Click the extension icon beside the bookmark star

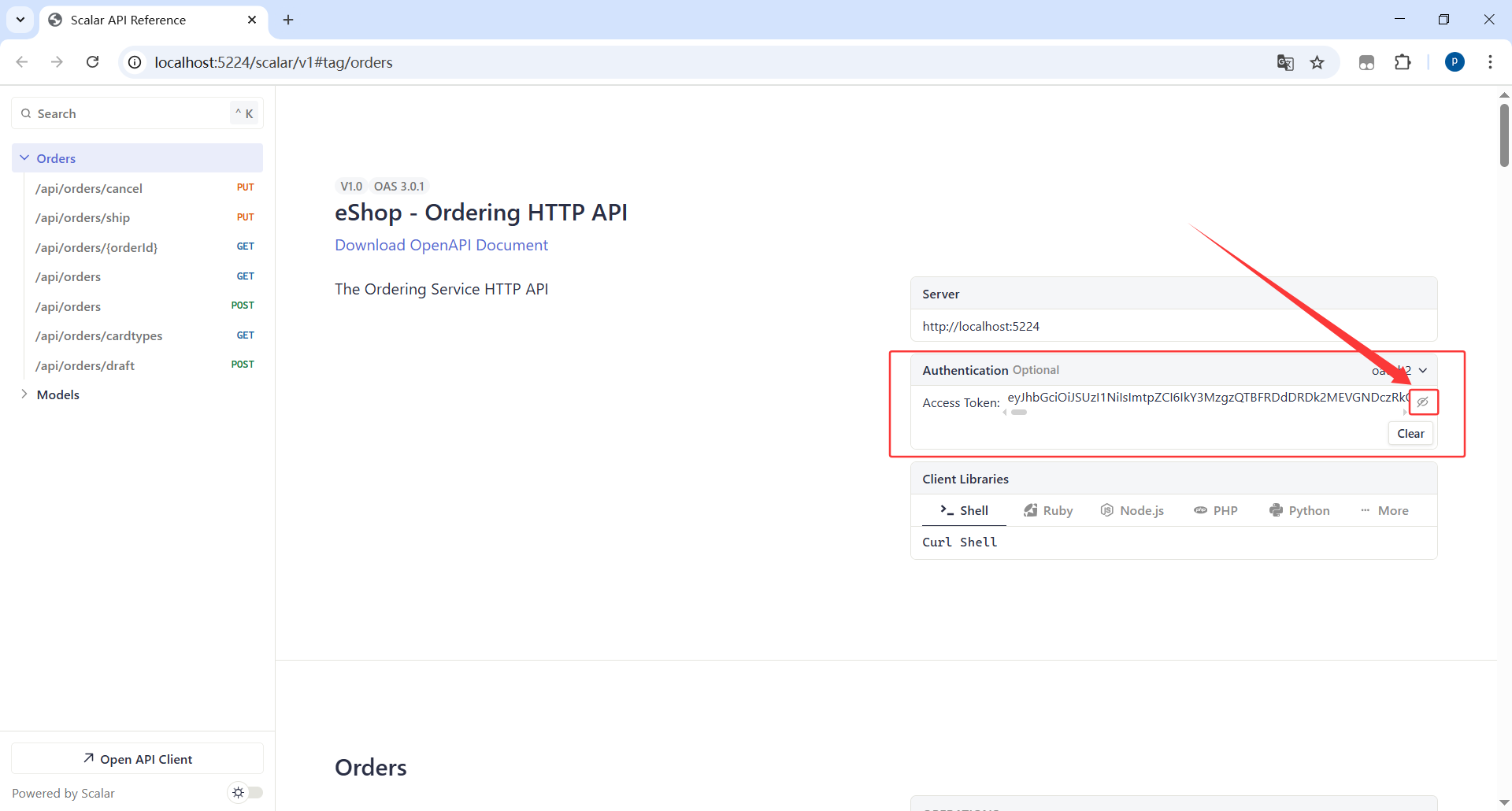[1367, 62]
